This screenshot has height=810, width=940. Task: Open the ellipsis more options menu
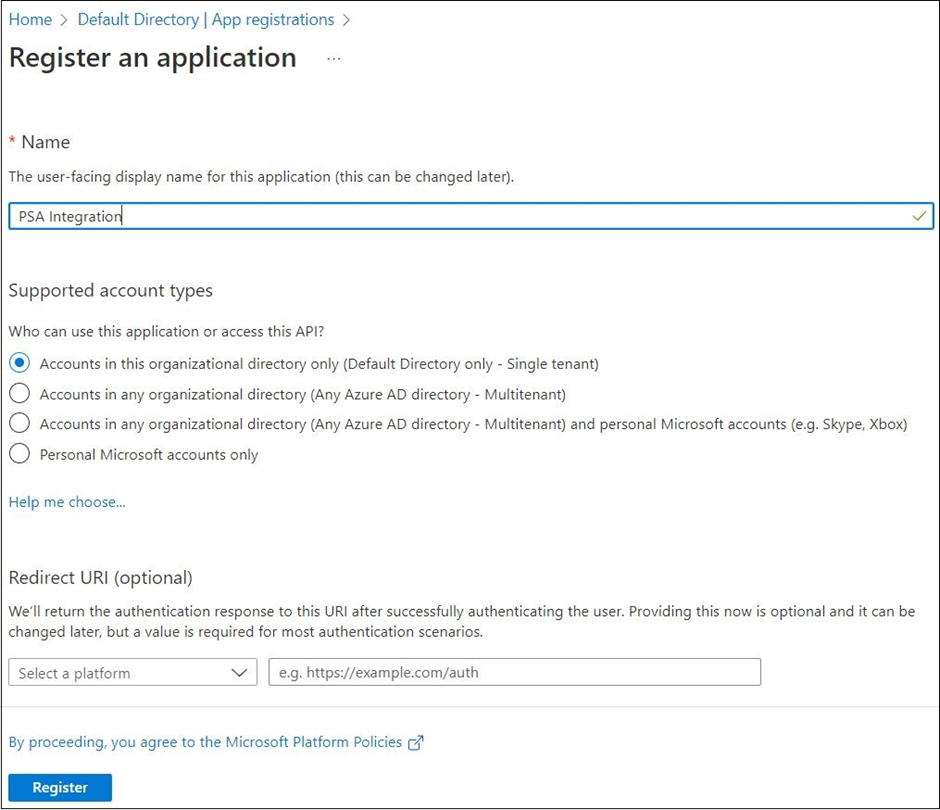pos(334,59)
